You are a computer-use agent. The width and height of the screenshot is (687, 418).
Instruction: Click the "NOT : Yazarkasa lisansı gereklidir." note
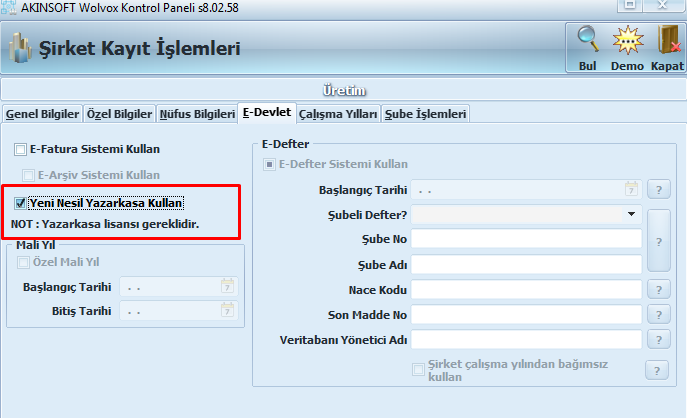pyautogui.click(x=105, y=224)
